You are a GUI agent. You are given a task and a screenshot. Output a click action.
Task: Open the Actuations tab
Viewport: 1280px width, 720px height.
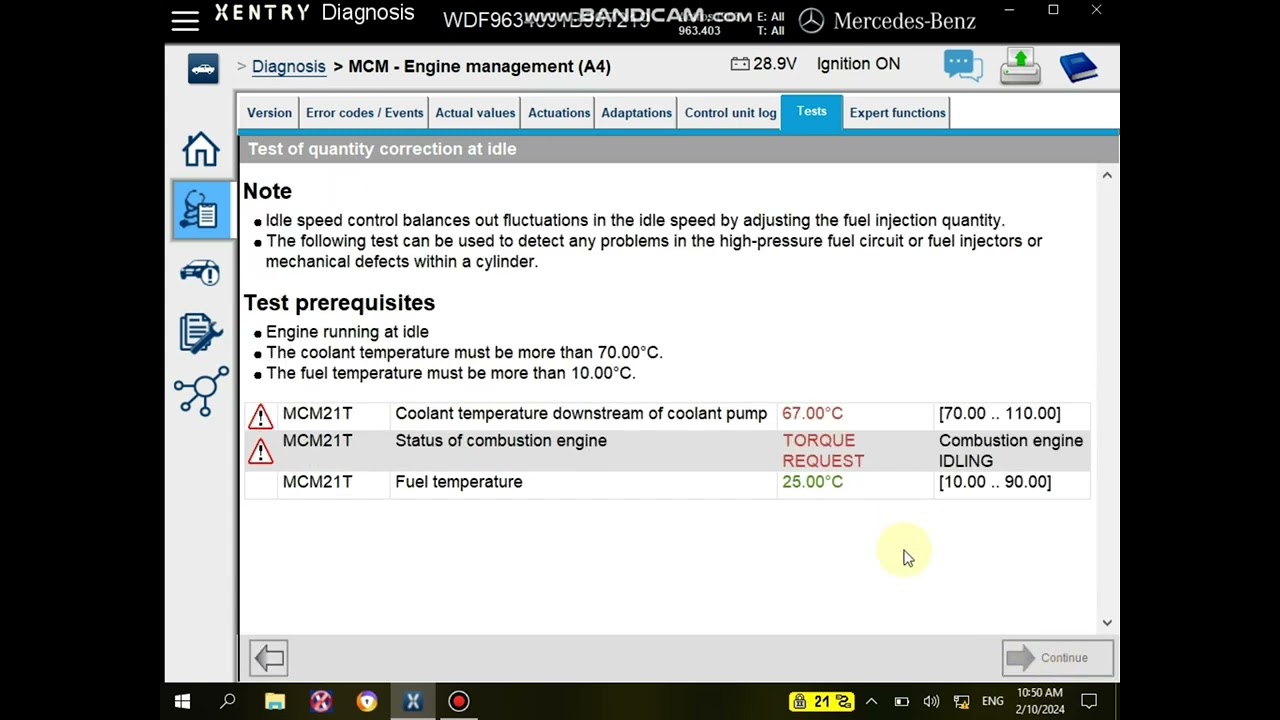click(x=559, y=113)
